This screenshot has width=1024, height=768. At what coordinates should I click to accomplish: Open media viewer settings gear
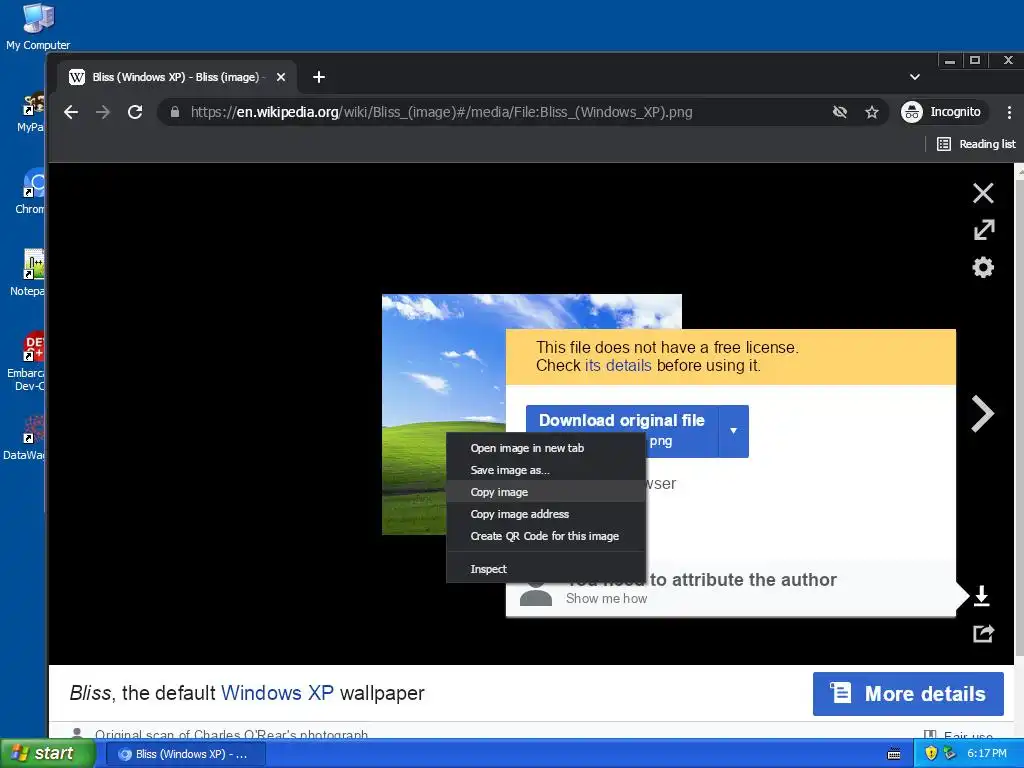(983, 267)
